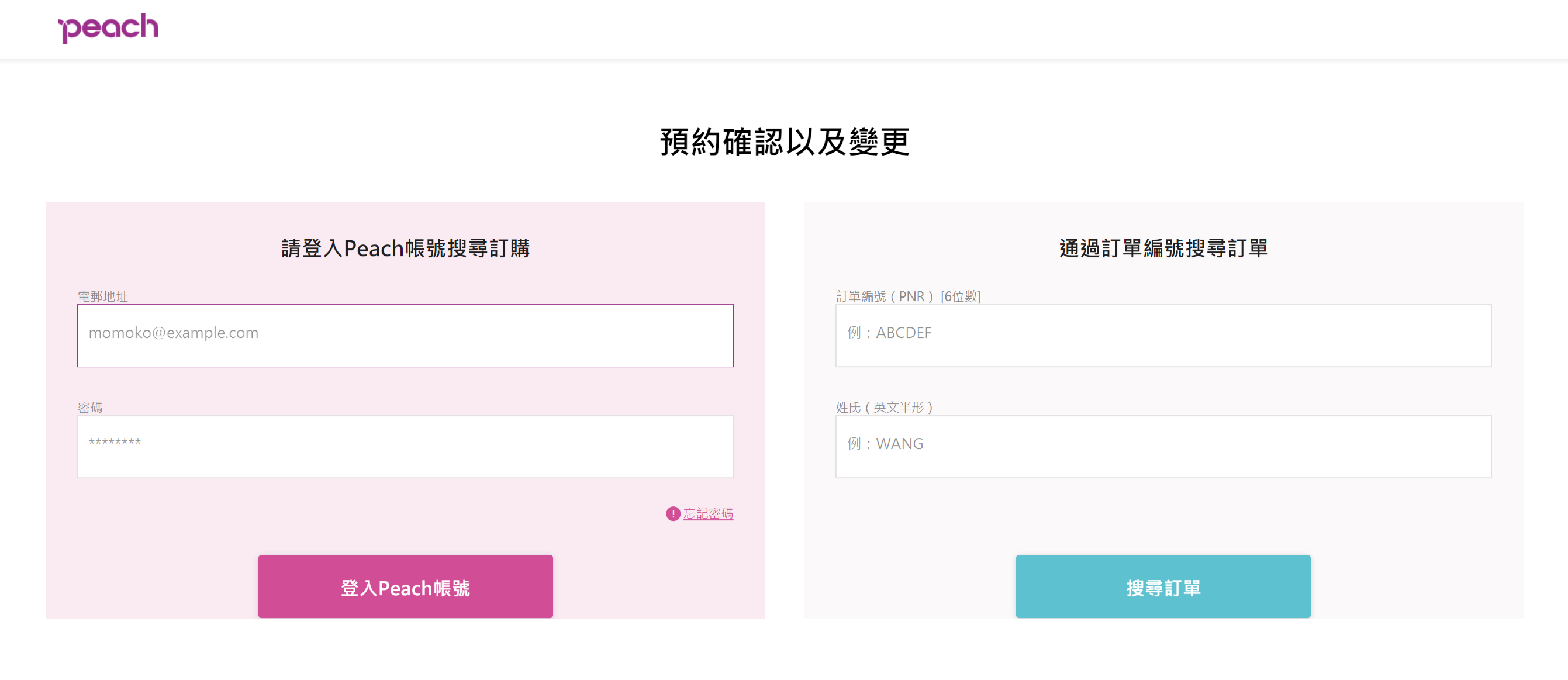Click the 搜尋訂單 search booking button
This screenshot has height=680, width=1568.
[1163, 586]
